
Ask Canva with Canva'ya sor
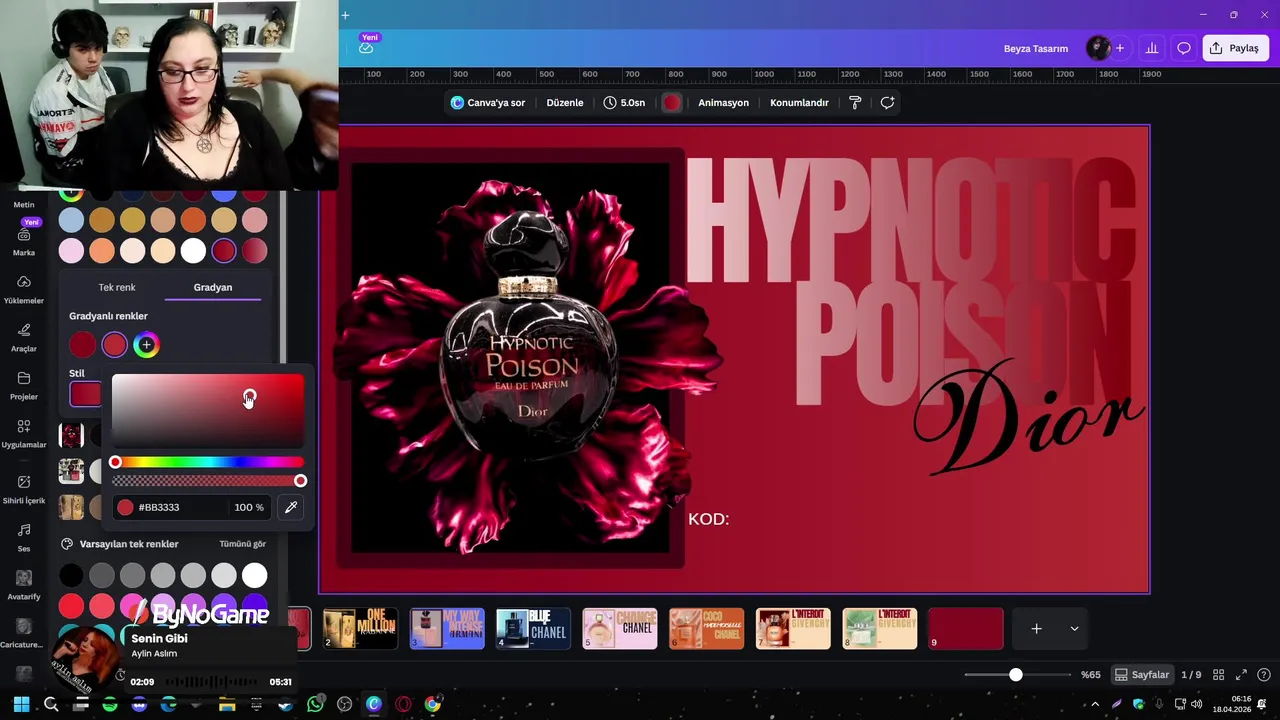488,102
